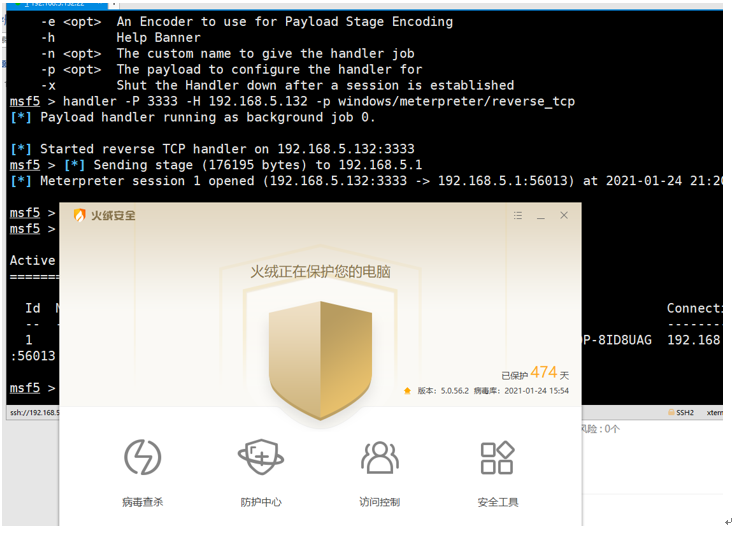
Task: Click the '-x Shut the Handler down' help line
Action: 278,85
